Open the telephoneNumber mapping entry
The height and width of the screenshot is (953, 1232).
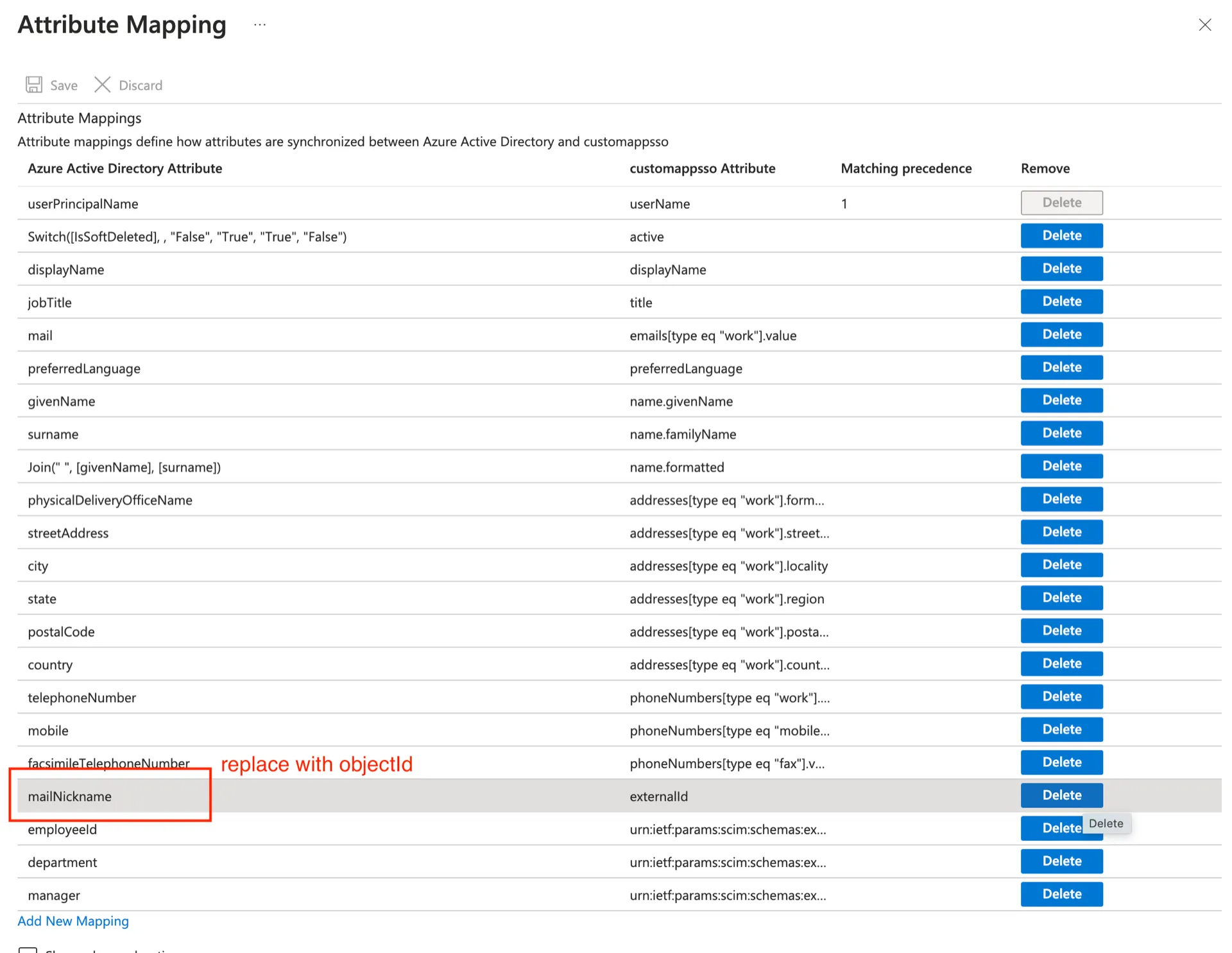81,698
